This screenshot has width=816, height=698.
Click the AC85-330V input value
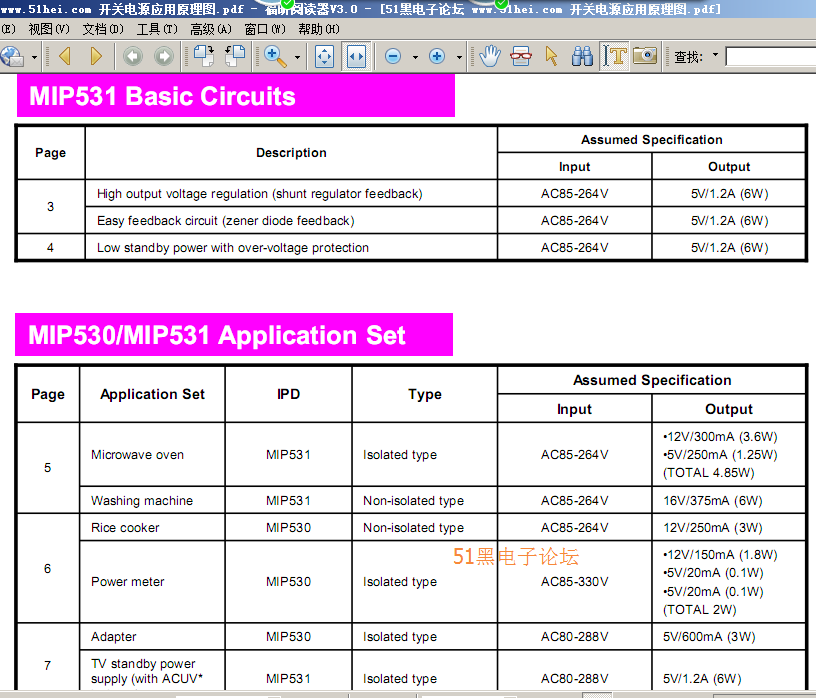575,582
